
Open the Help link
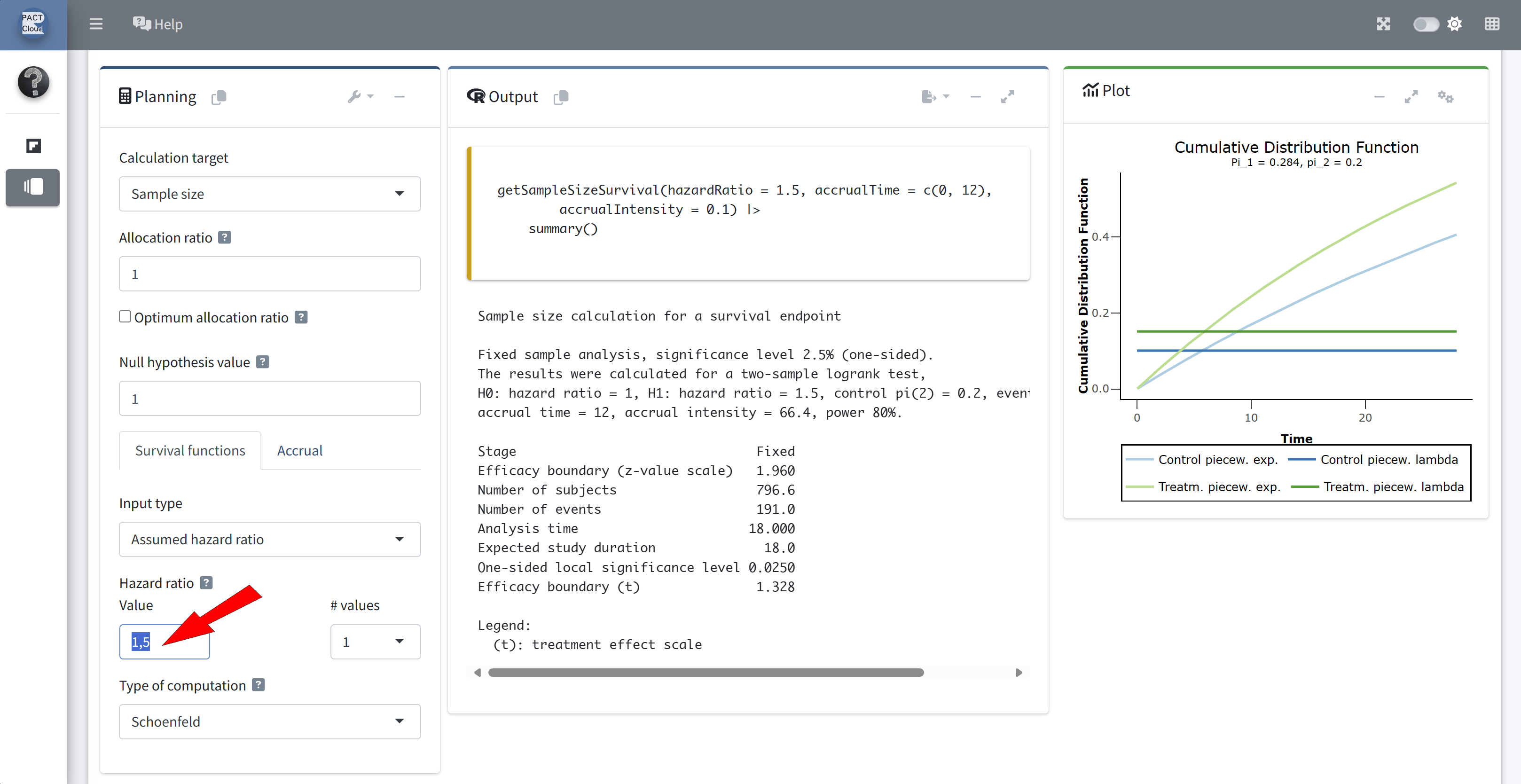157,24
